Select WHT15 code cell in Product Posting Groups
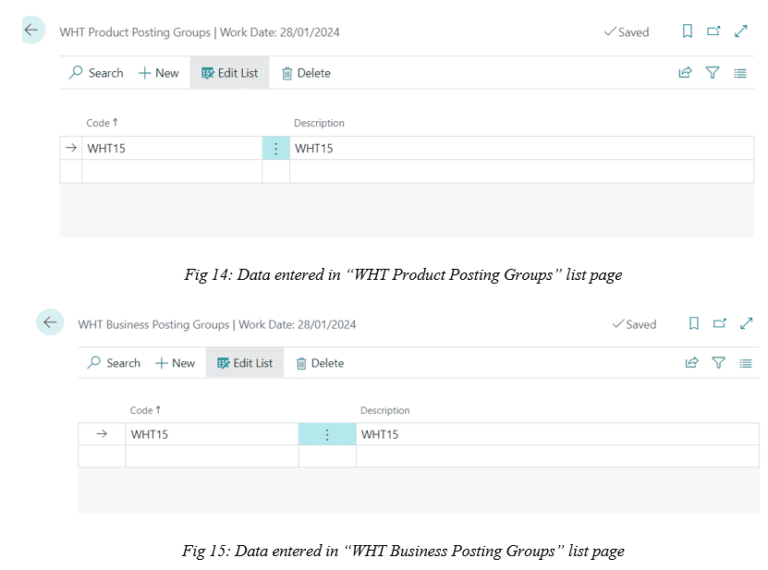Viewport: 768px width, 570px height. (x=172, y=148)
